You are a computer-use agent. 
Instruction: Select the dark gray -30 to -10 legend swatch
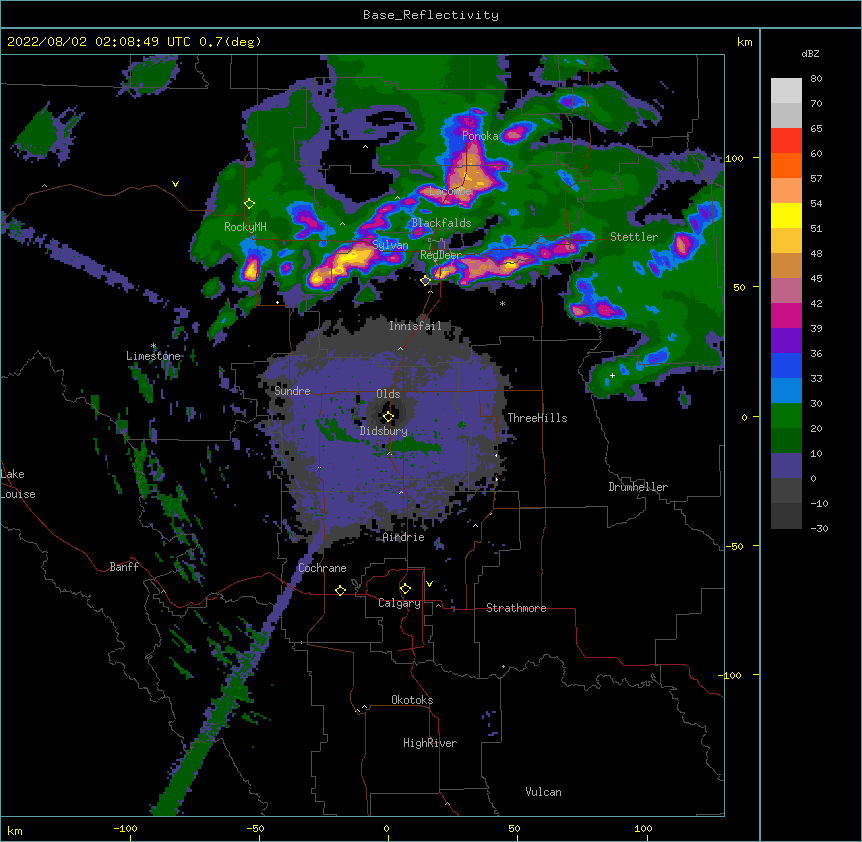click(786, 516)
